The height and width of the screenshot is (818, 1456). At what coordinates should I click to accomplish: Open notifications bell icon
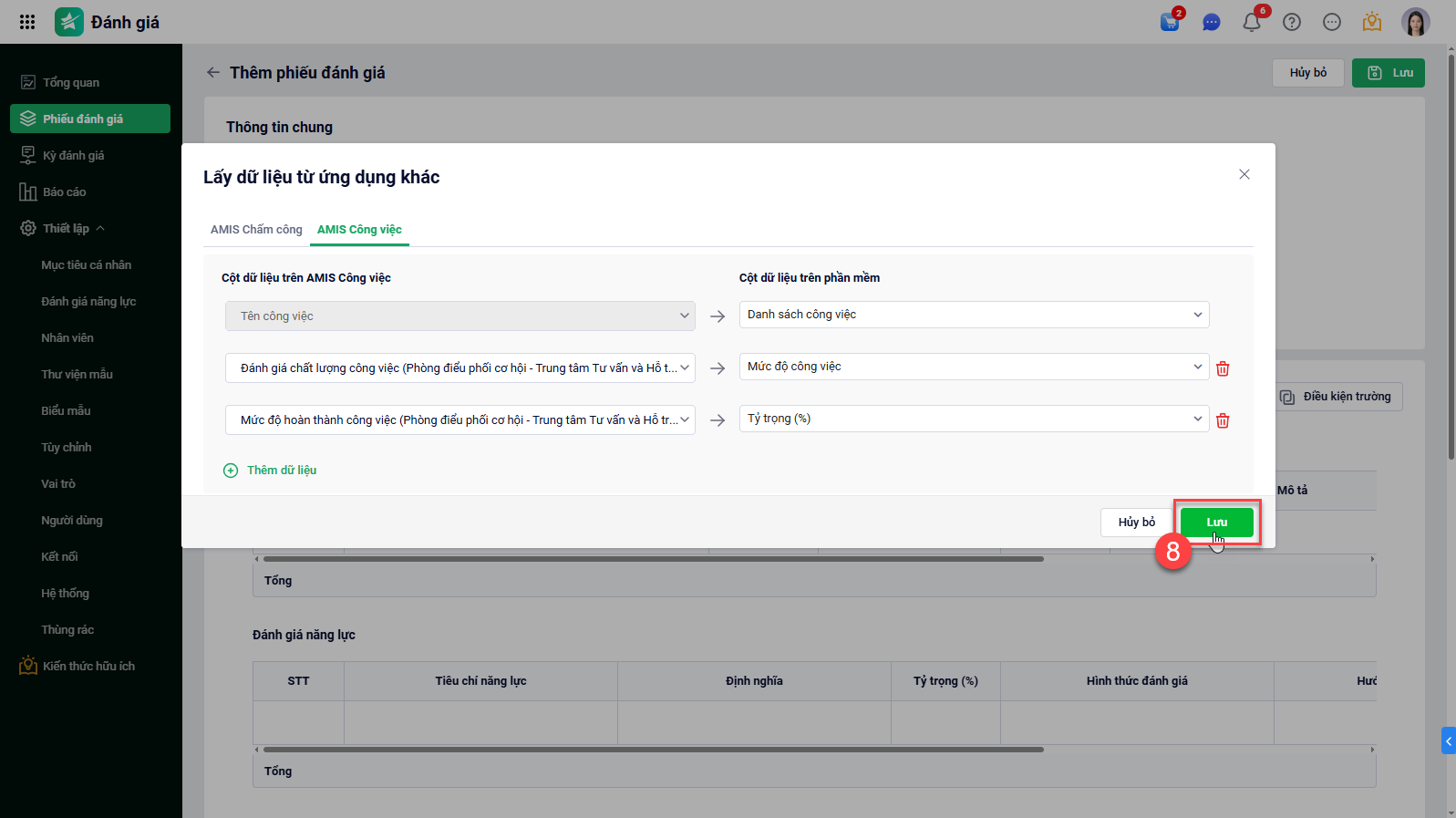pyautogui.click(x=1252, y=23)
